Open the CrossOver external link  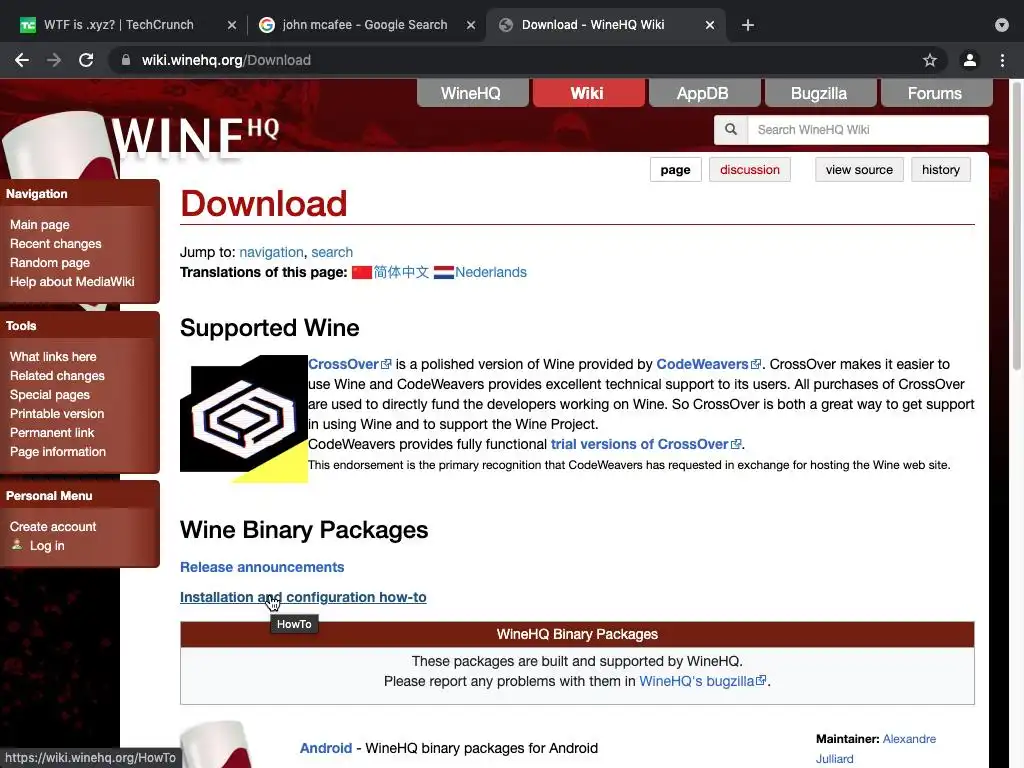click(349, 364)
